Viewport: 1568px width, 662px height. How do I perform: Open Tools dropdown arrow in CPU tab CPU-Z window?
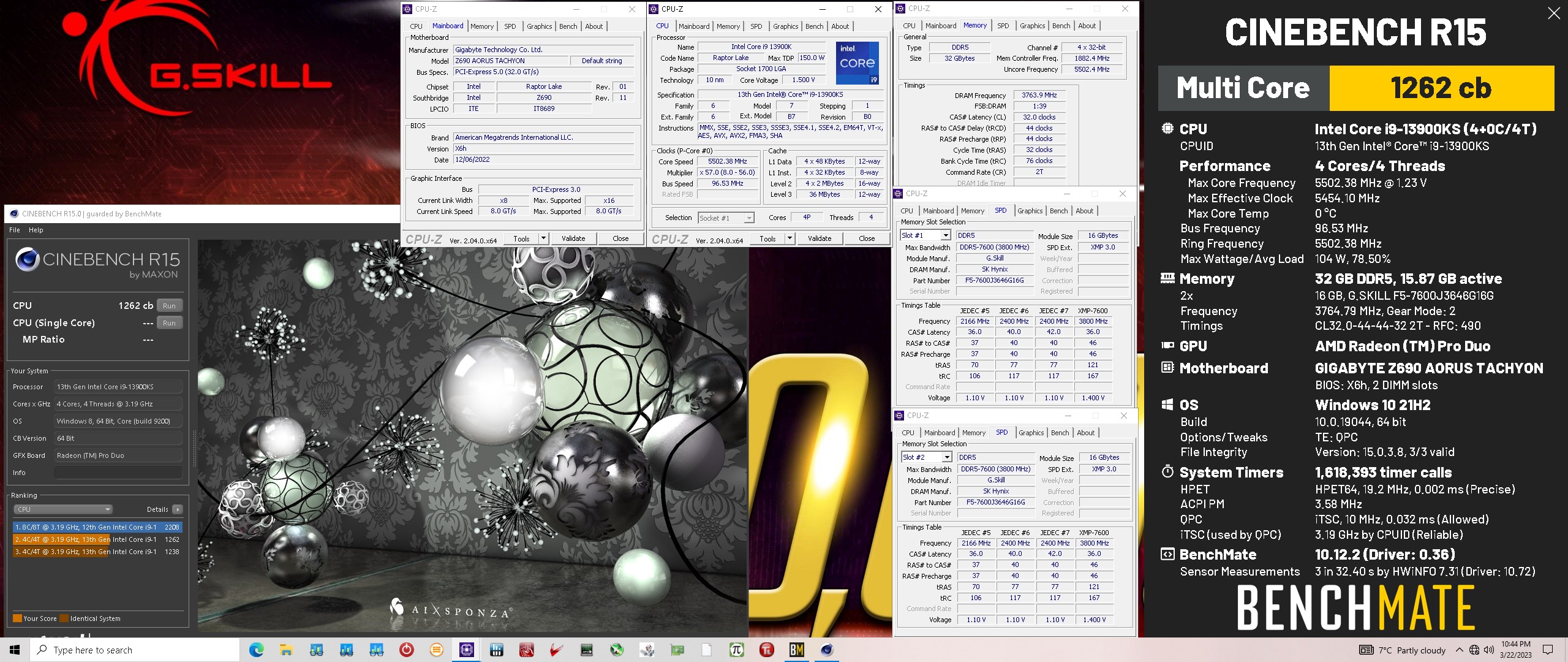tap(790, 238)
